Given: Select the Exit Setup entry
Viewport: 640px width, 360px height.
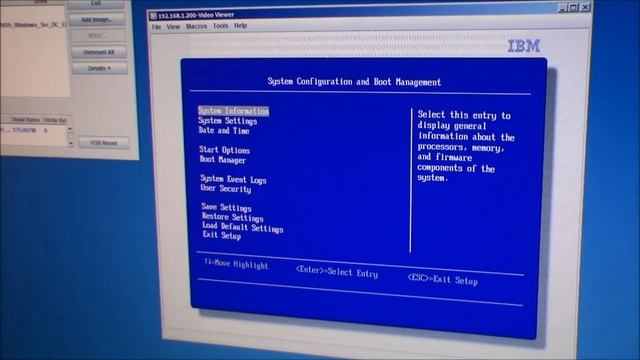Looking at the screenshot, I should [x=222, y=236].
